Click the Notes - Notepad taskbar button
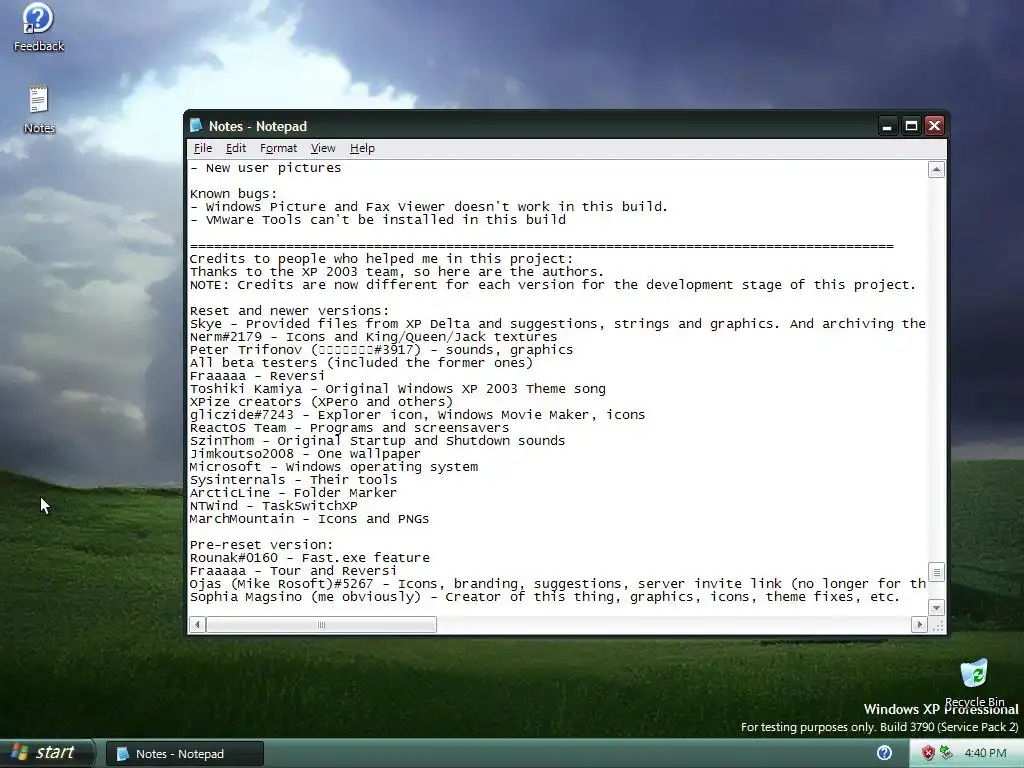The height and width of the screenshot is (768, 1024). coord(185,754)
